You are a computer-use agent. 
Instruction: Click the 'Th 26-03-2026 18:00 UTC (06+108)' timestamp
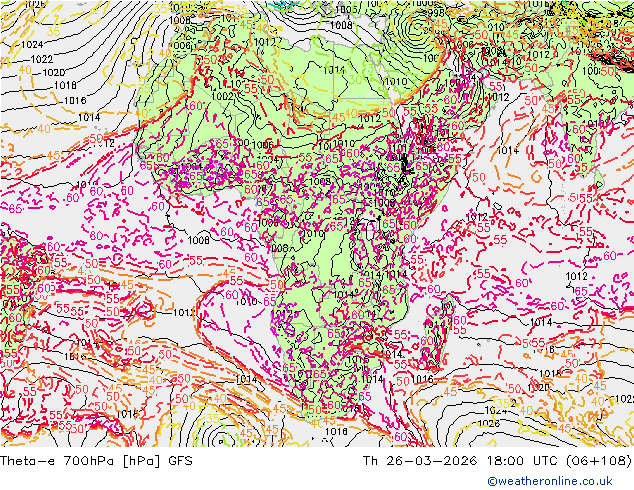[x=497, y=460]
